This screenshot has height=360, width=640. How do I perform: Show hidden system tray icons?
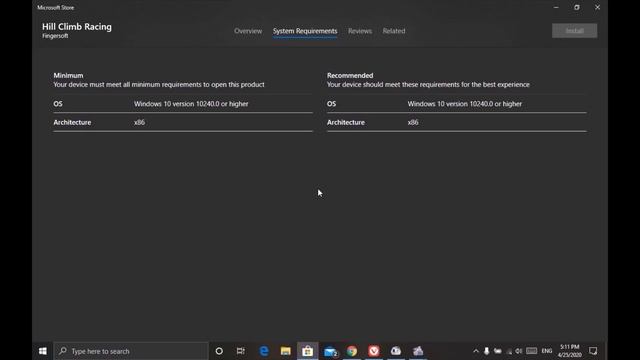476,351
